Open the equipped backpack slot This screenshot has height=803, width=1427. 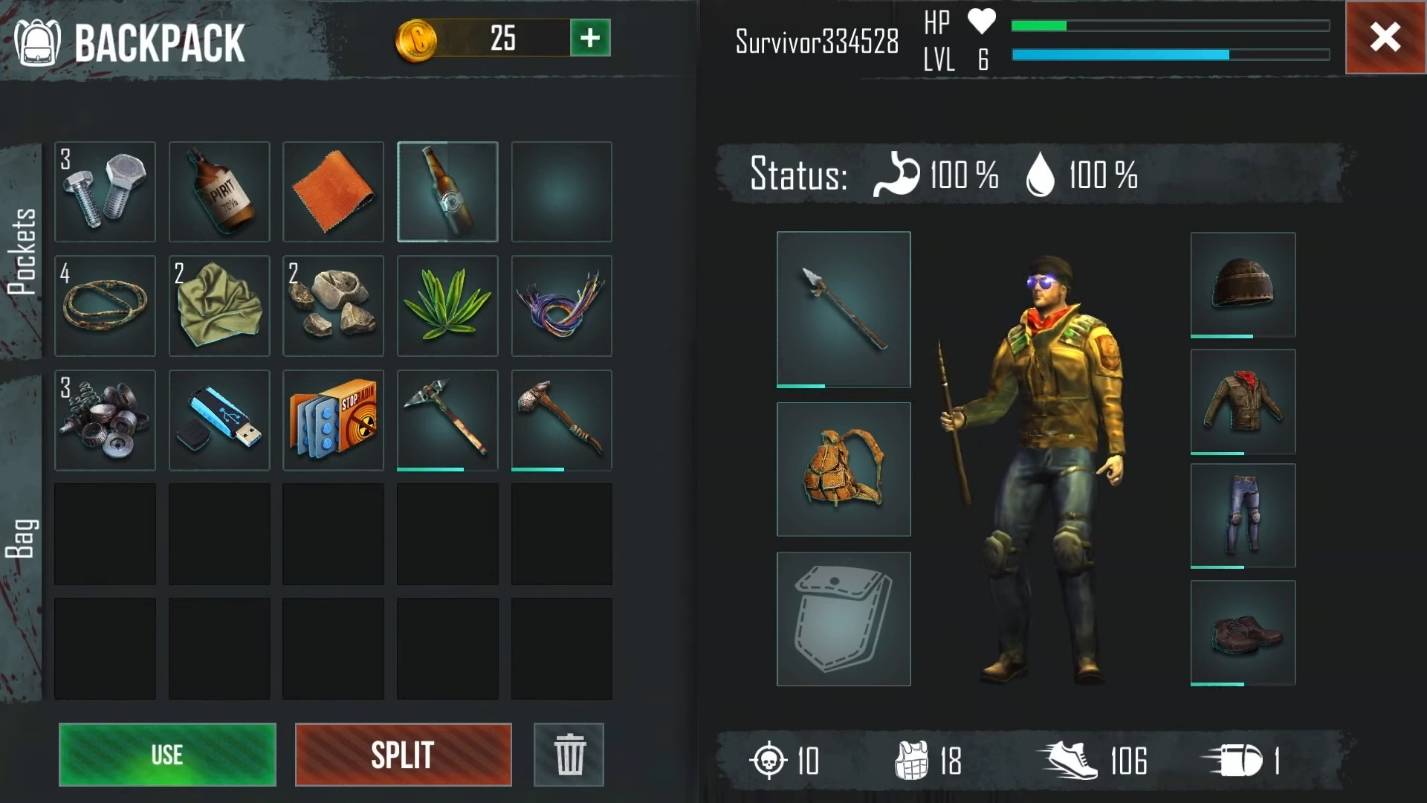[x=844, y=469]
